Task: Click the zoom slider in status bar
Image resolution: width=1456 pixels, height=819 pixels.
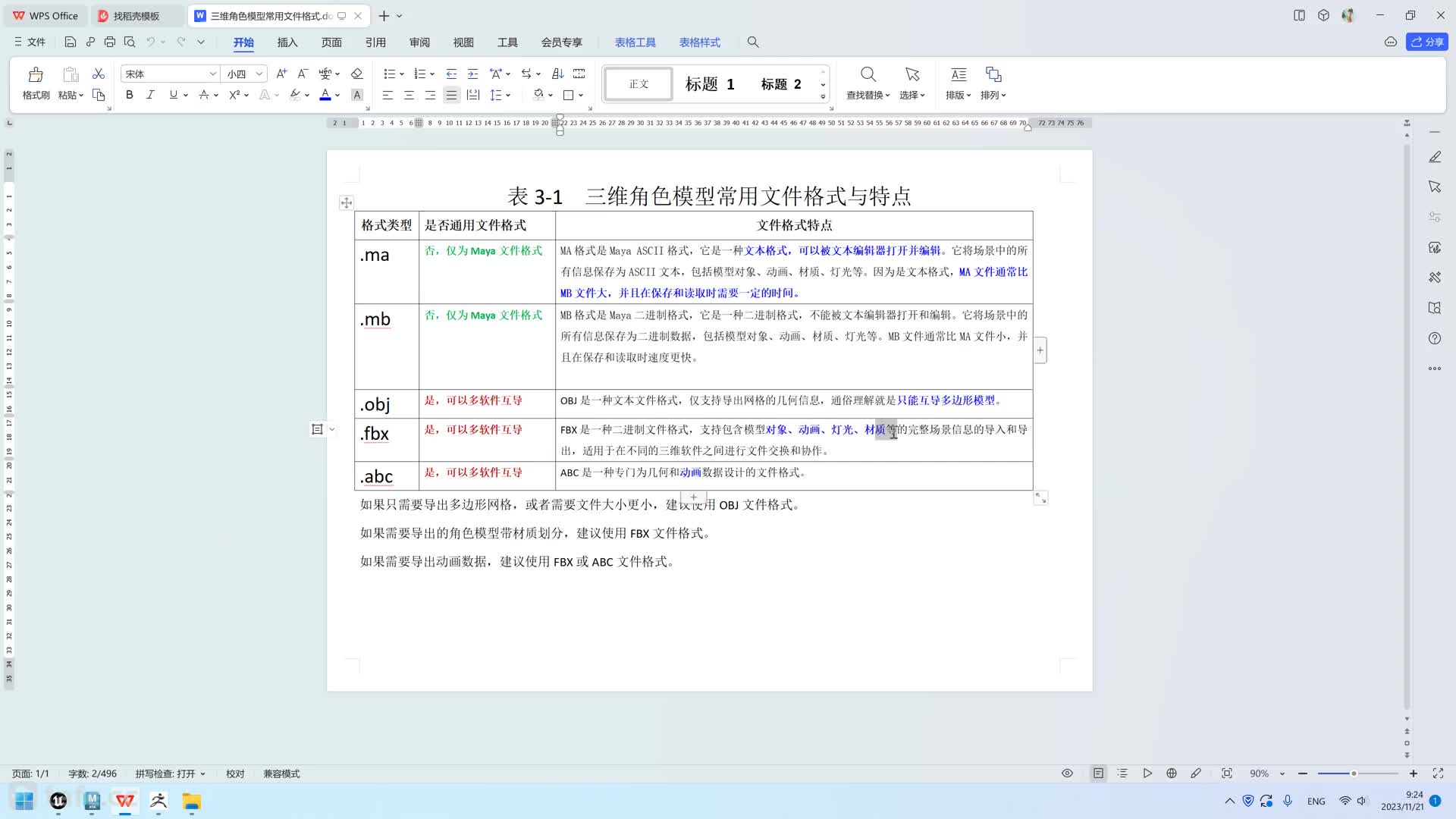Action: tap(1354, 773)
